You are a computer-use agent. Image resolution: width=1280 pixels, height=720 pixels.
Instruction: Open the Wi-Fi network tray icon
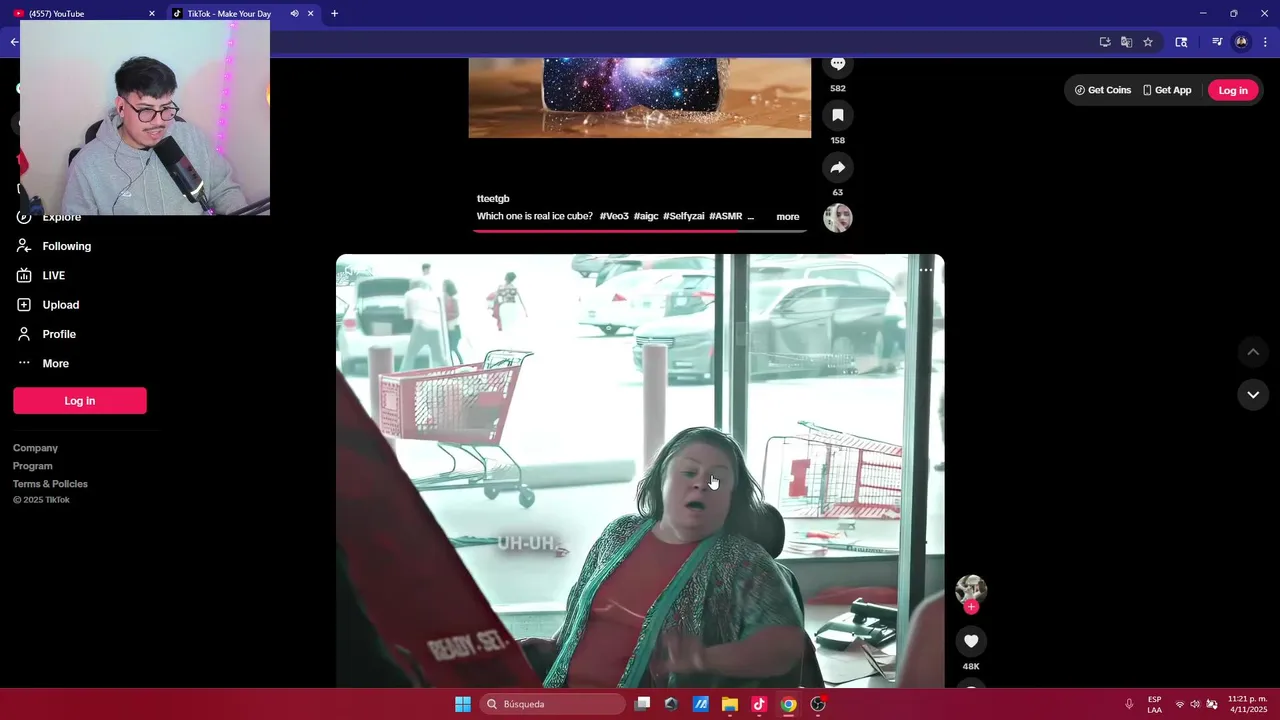click(x=1180, y=705)
